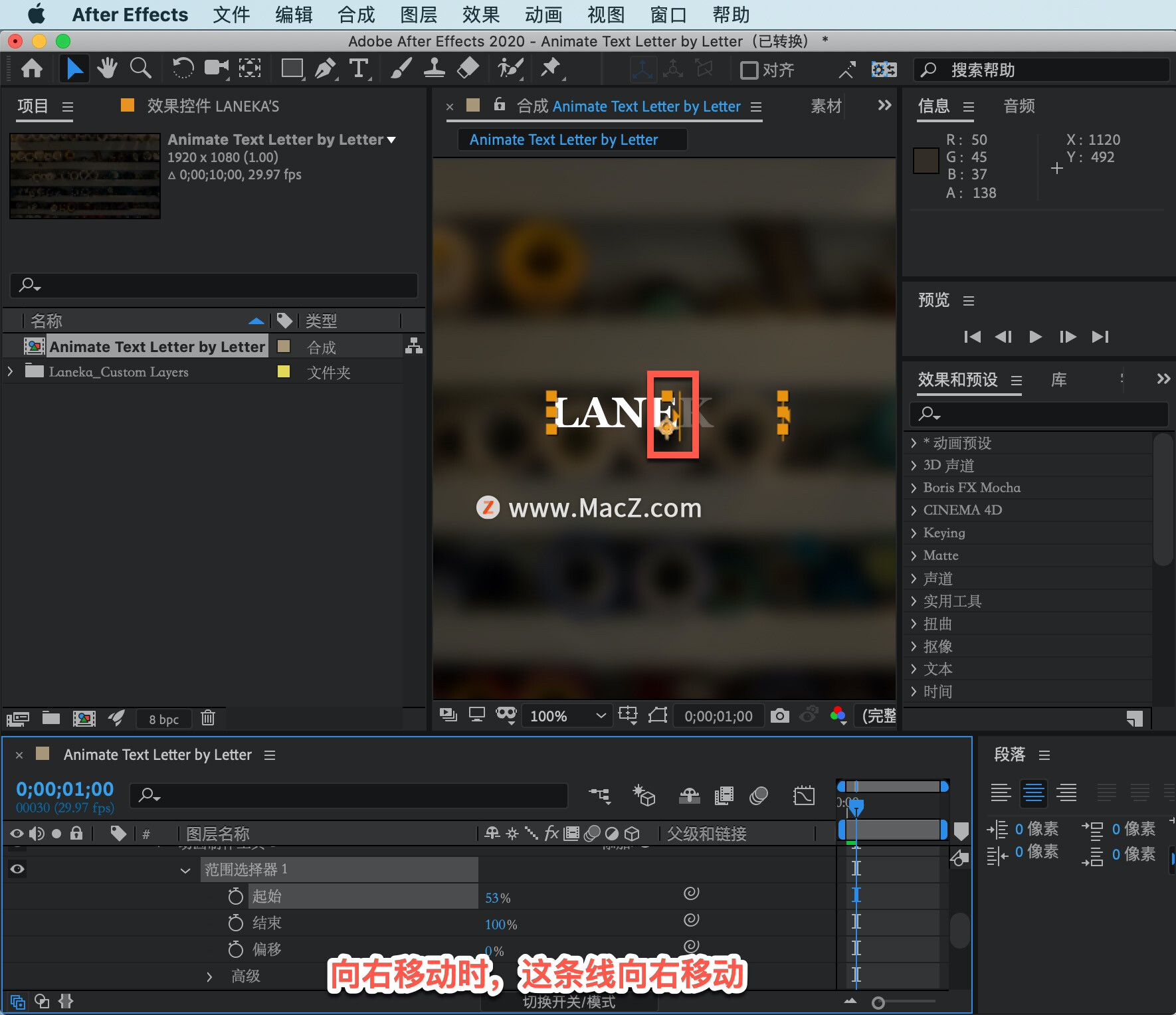
Task: Expand the 动画预设 effects category
Action: click(914, 443)
